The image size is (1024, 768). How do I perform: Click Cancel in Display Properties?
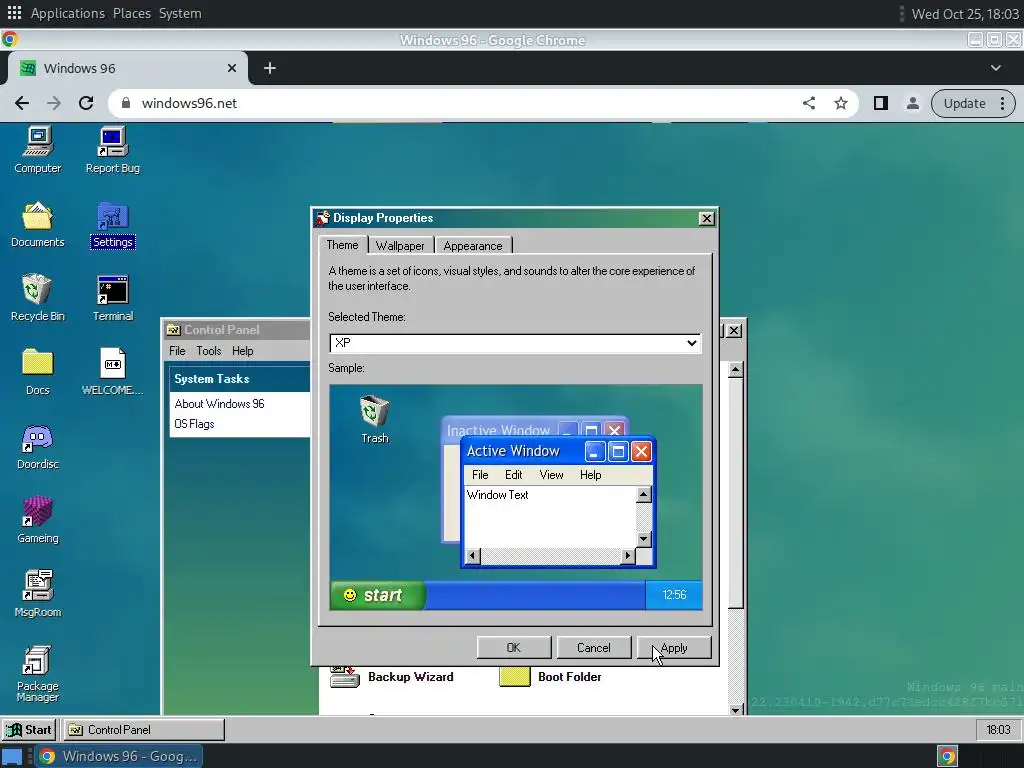(593, 647)
